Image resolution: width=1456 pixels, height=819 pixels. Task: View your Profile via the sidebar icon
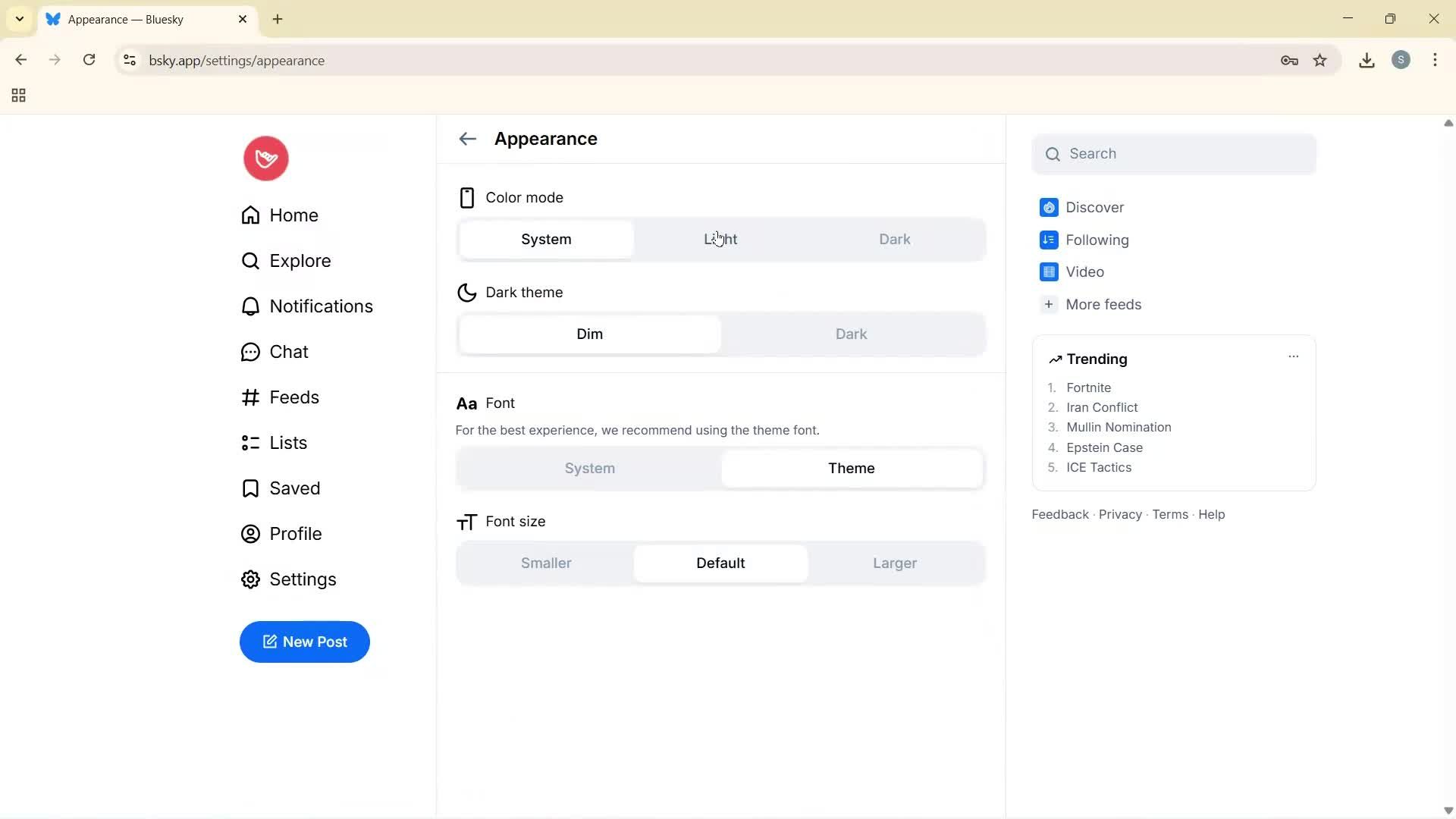click(250, 534)
